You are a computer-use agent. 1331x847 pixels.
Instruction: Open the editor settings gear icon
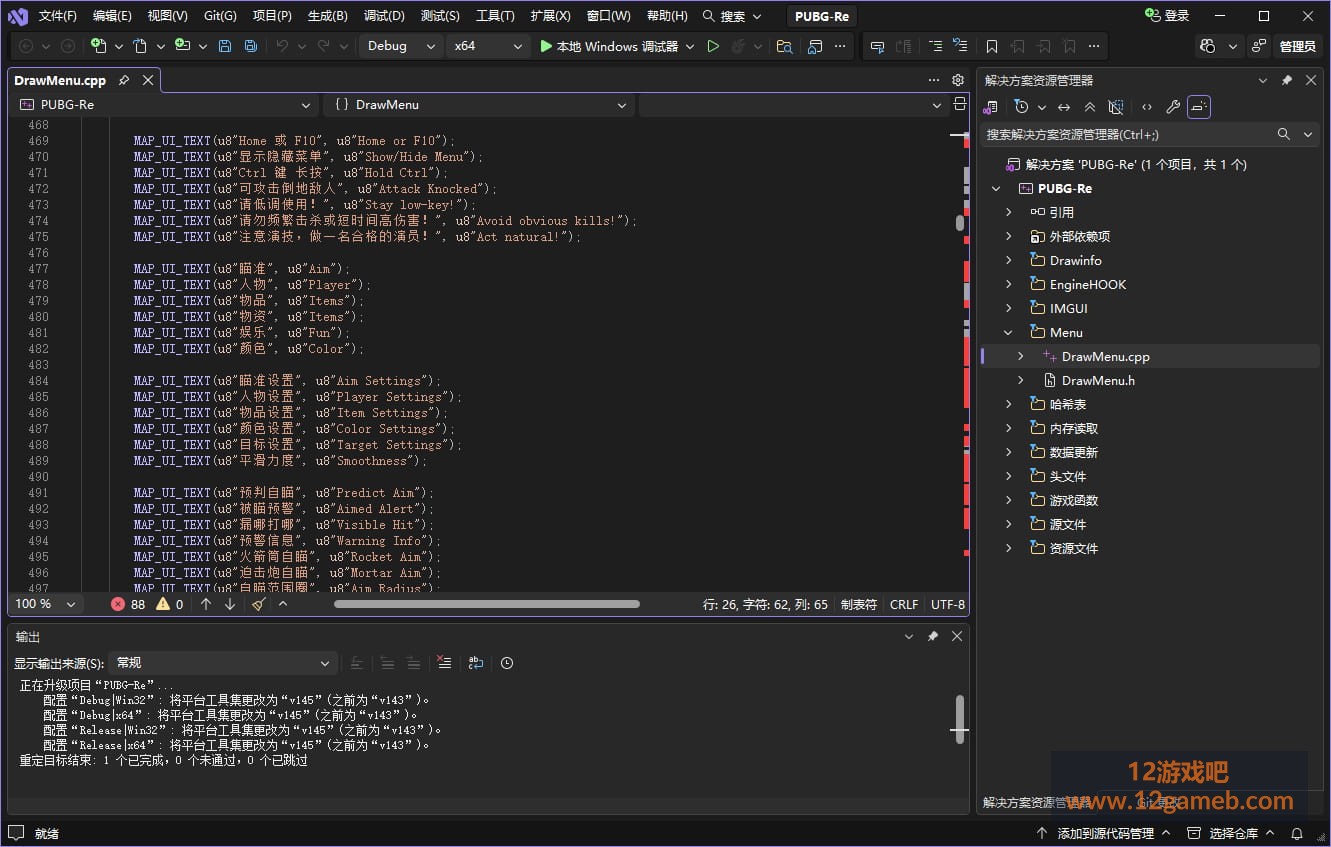coord(958,80)
